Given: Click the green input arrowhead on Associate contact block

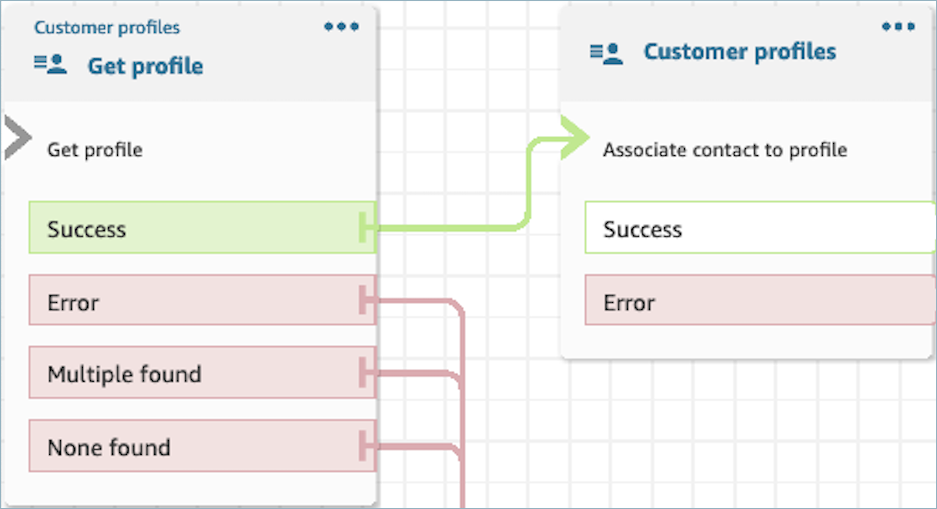Looking at the screenshot, I should coord(574,138).
